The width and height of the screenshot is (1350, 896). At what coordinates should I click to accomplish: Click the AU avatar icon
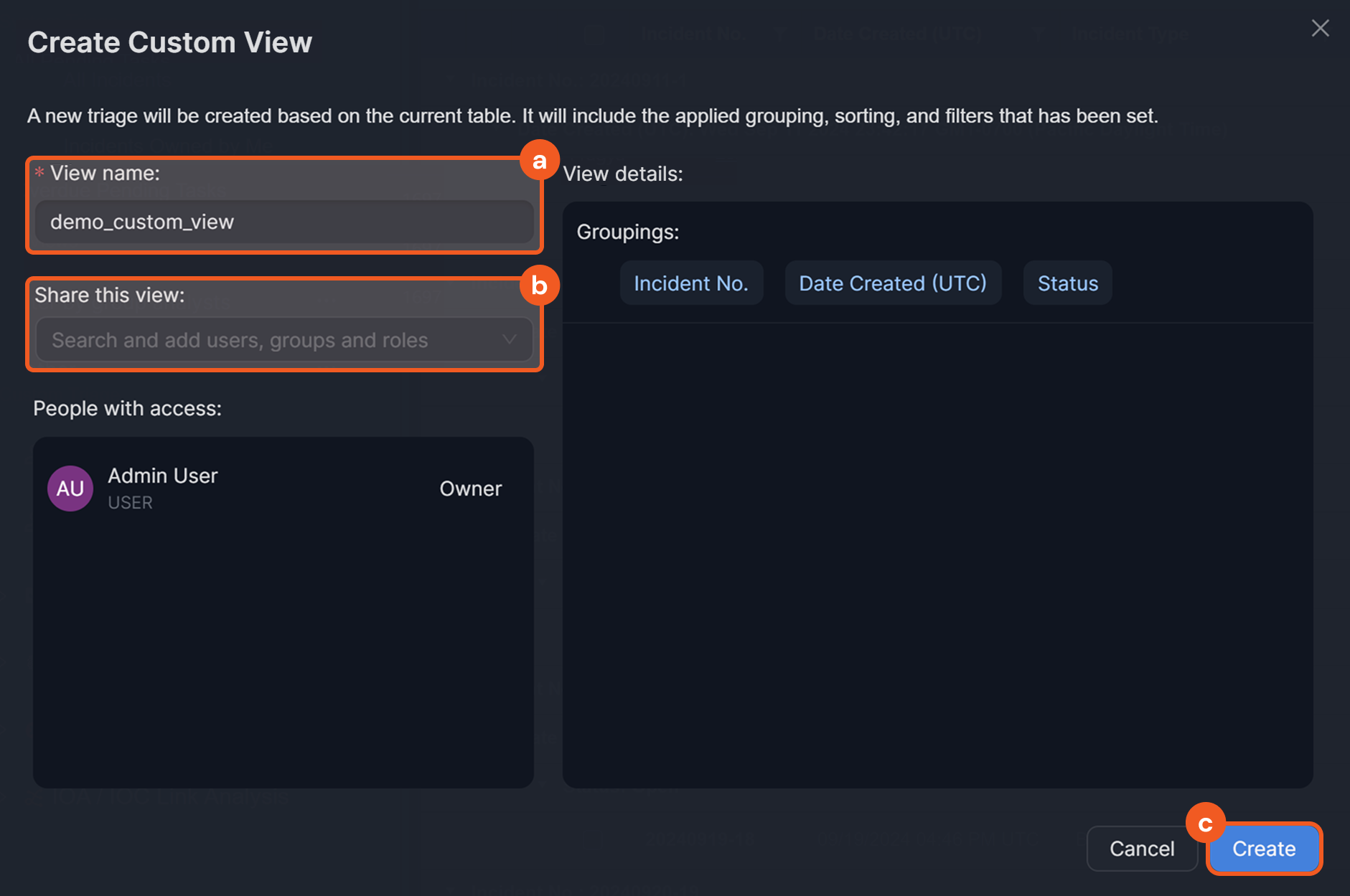[70, 489]
